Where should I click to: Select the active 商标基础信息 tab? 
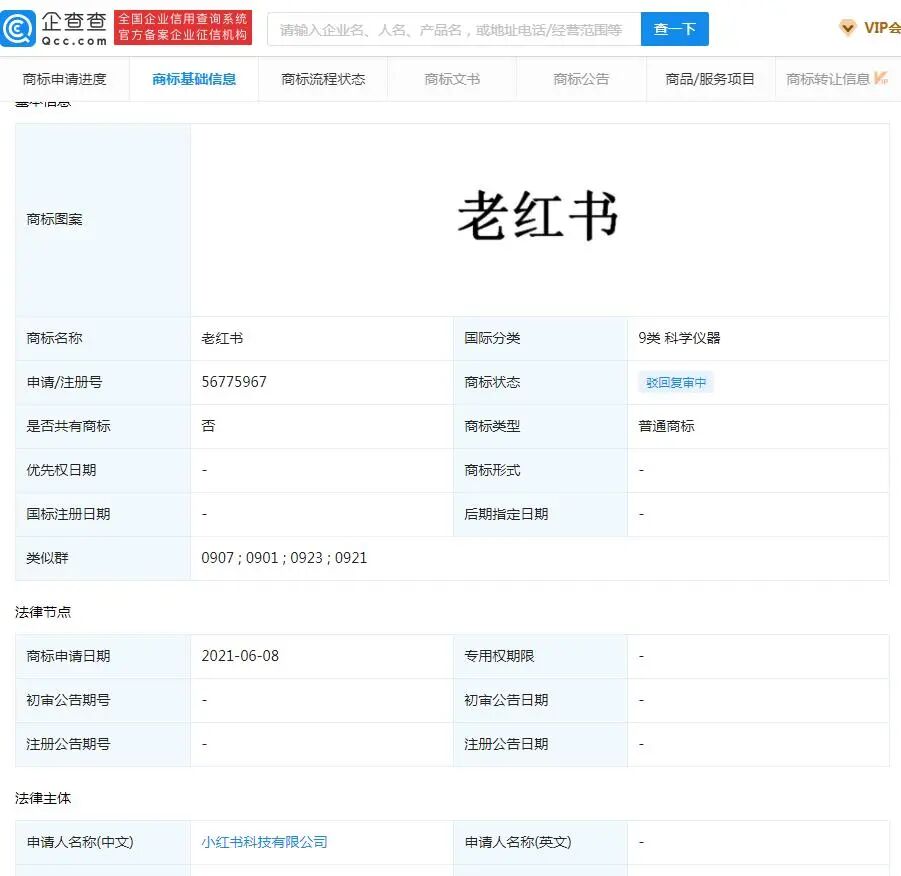click(194, 77)
